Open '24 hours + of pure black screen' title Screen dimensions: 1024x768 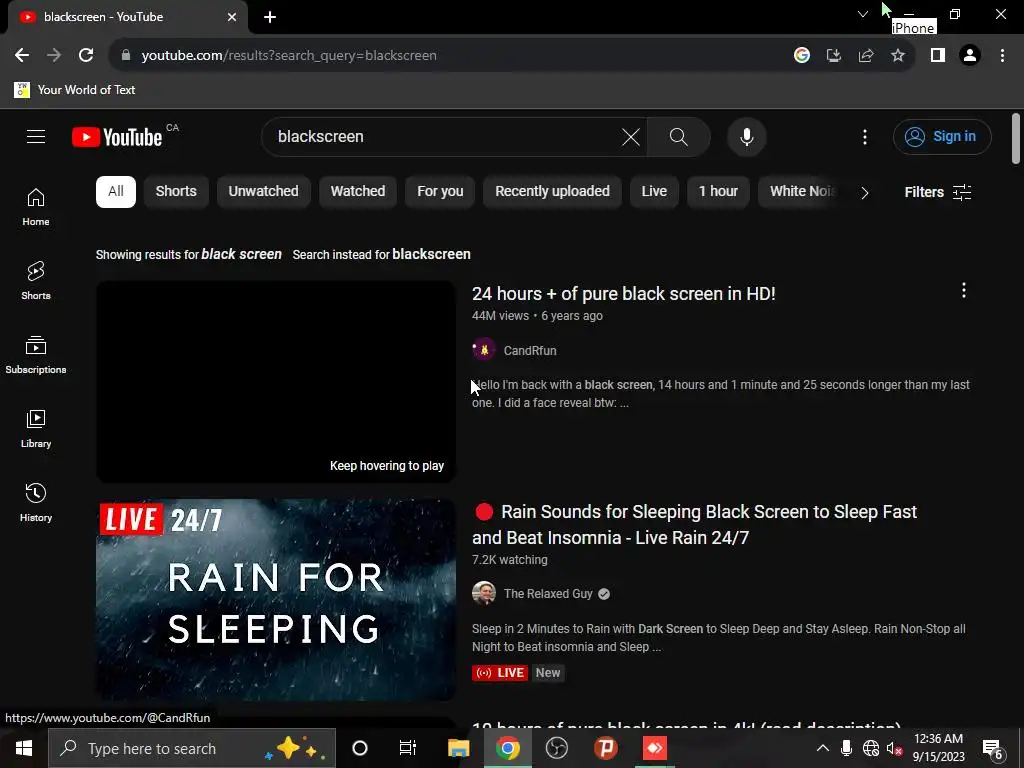pyautogui.click(x=624, y=293)
